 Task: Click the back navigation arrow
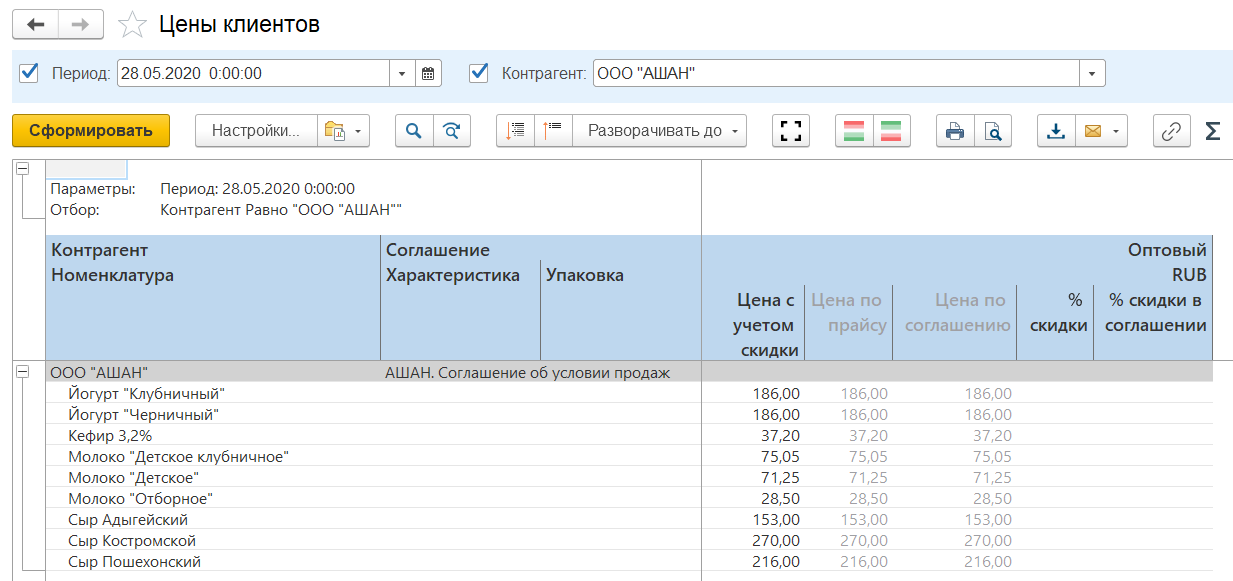(36, 25)
